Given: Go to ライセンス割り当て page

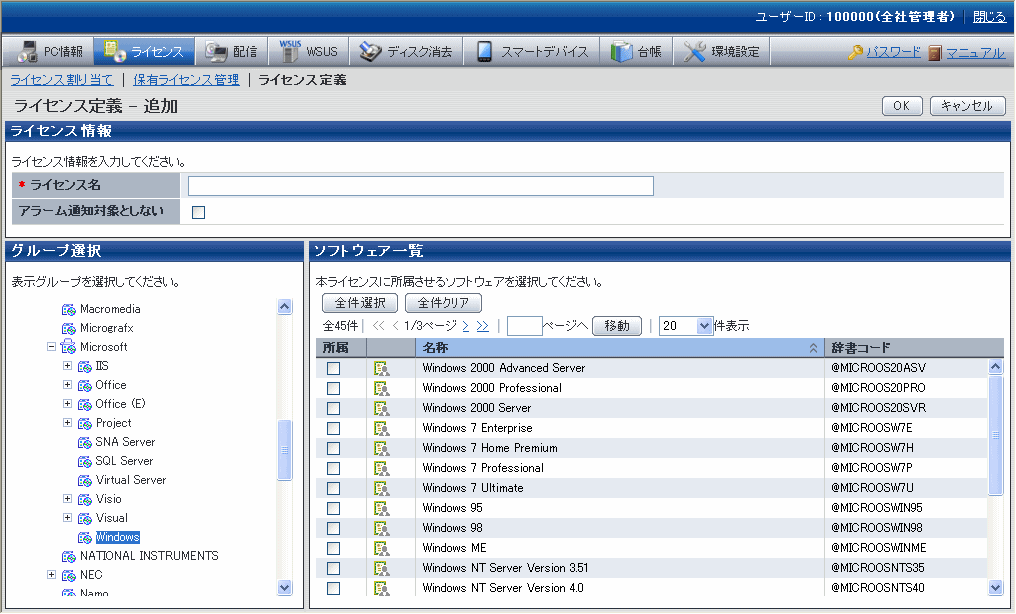Looking at the screenshot, I should coord(62,80).
